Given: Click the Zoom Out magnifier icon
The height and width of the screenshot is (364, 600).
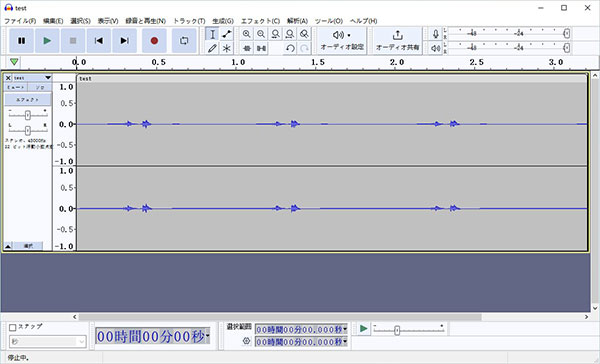Looking at the screenshot, I should point(261,34).
